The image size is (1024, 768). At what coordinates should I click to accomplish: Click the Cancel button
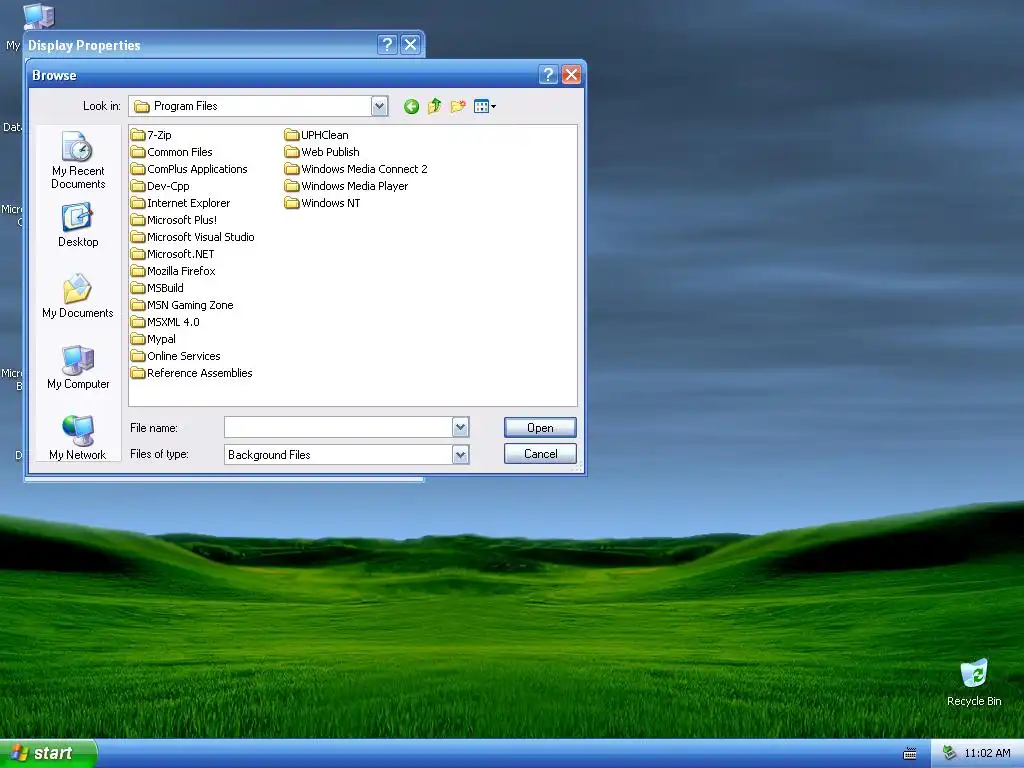[x=540, y=454]
